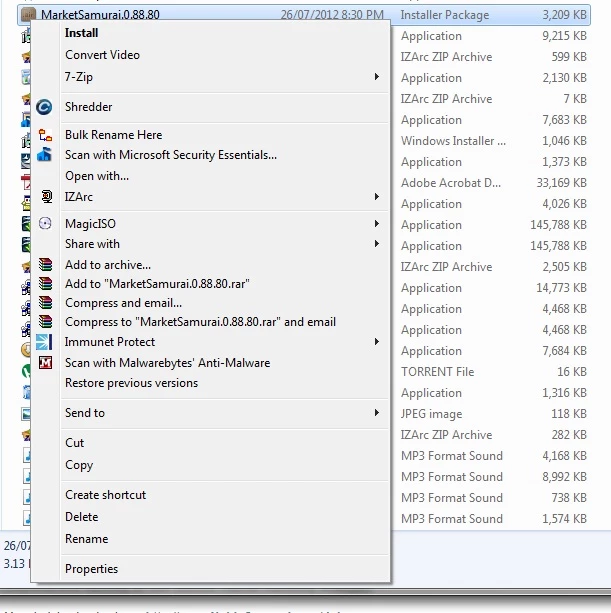Click the 282 KB IZArc ZIP Archive row

[494, 435]
